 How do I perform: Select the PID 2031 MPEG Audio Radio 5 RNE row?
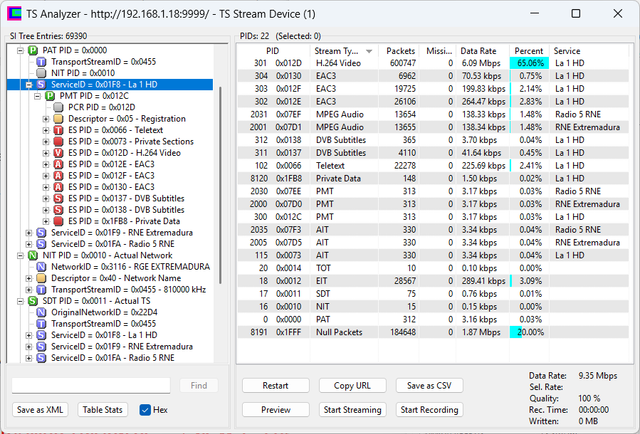(x=433, y=114)
